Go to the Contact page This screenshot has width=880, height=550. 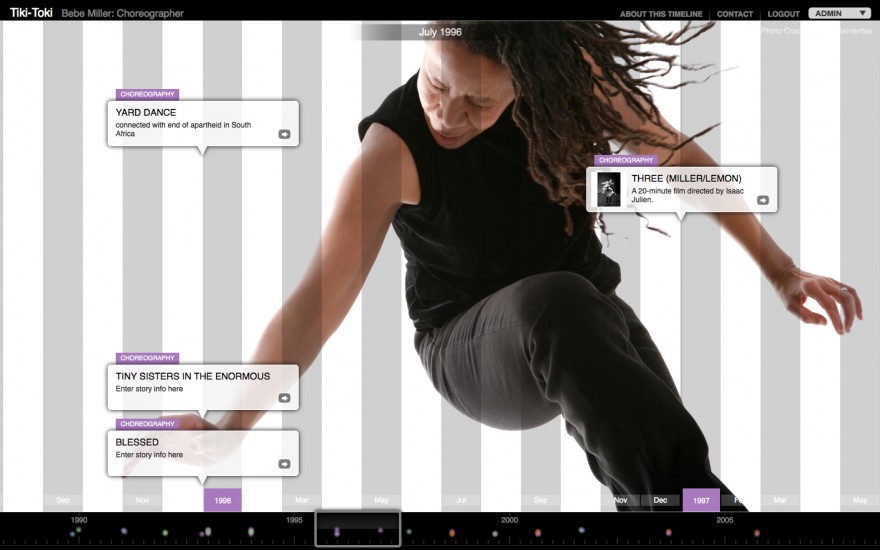click(735, 14)
